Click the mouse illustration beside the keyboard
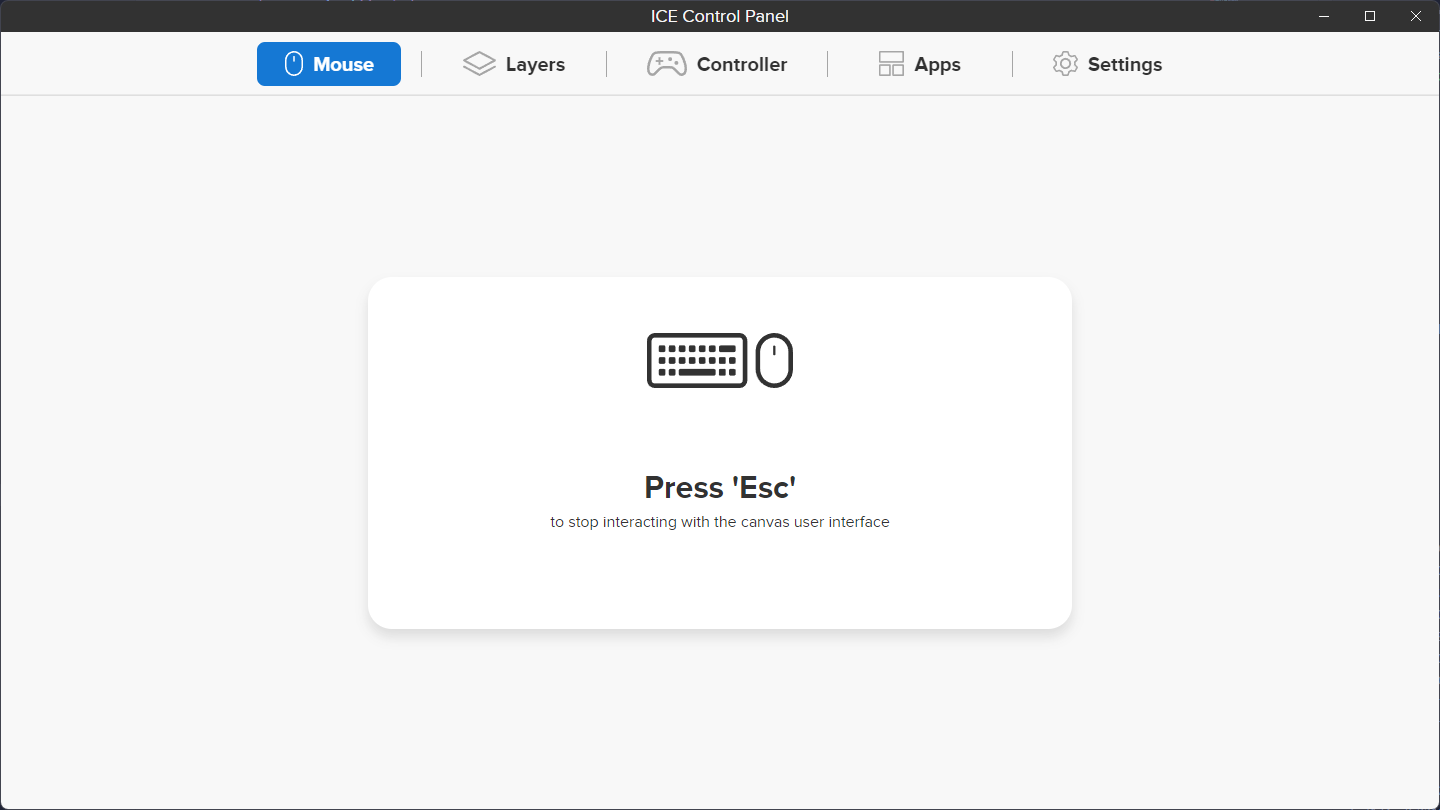 coord(774,360)
